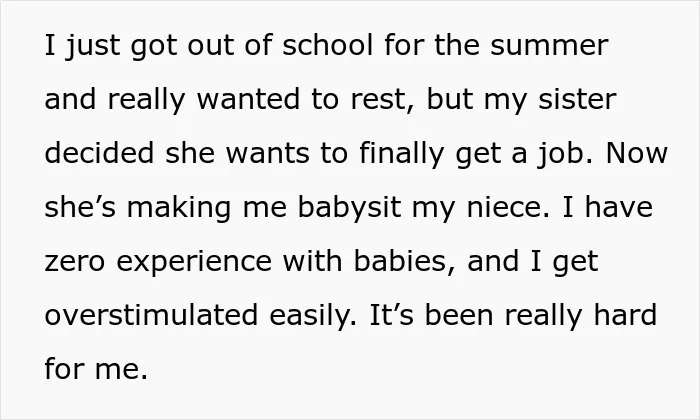Click the word "decided" in the paragraph
This screenshot has height=420, width=700.
coord(99,153)
